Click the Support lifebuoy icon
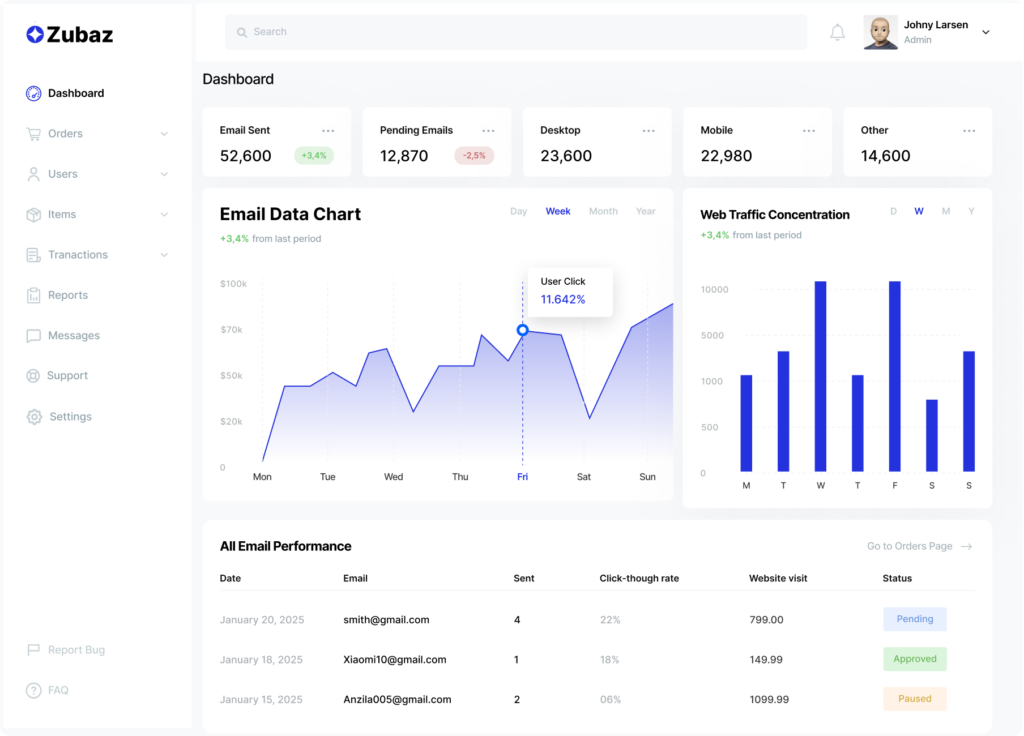The image size is (1024, 736). click(x=34, y=376)
